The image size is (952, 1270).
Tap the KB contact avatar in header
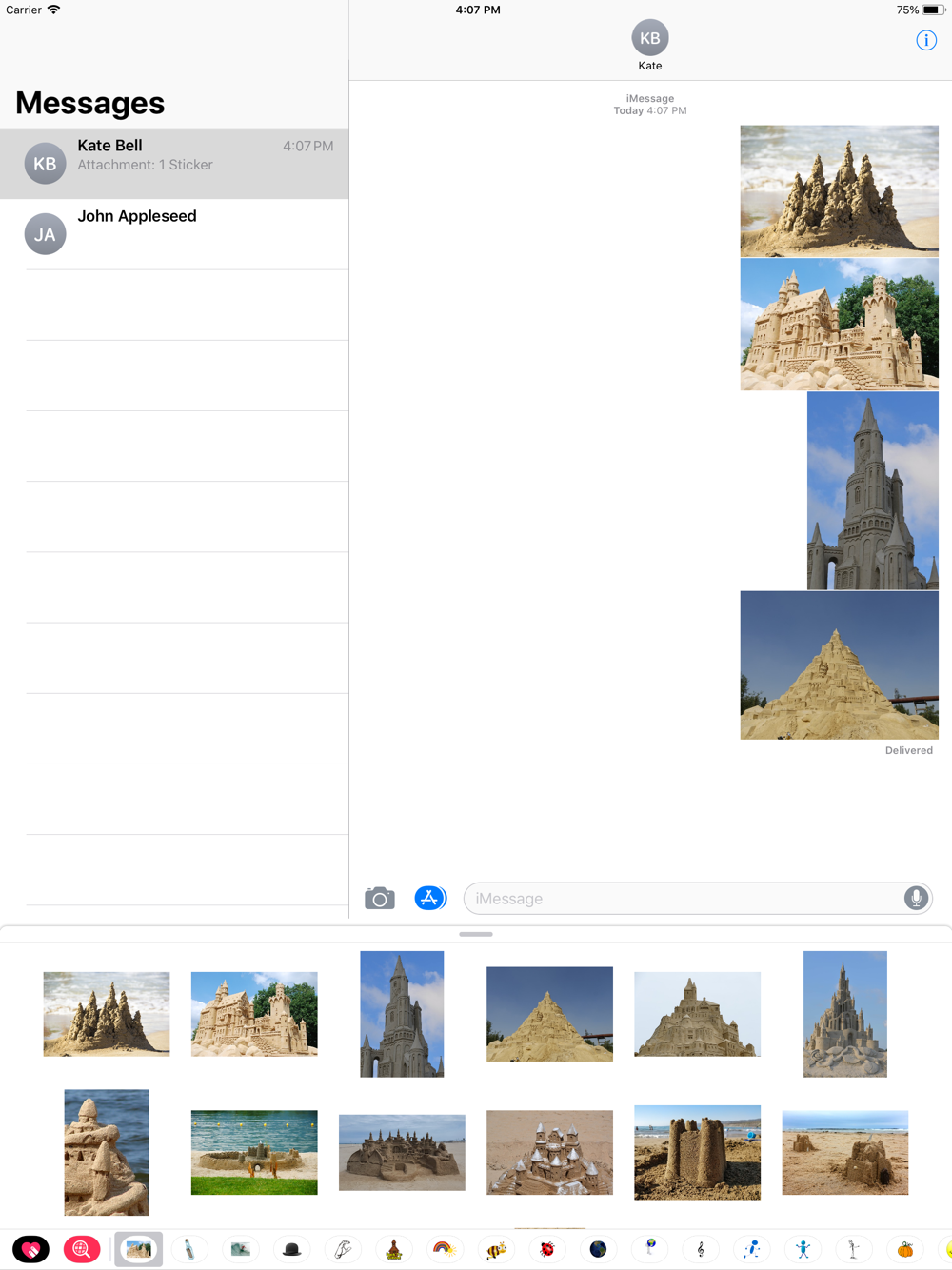650,38
